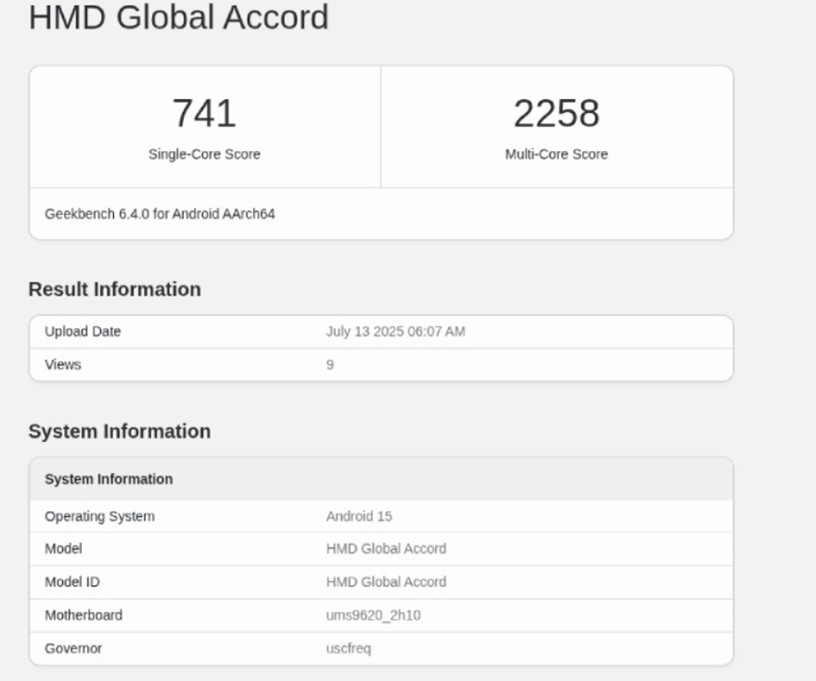816x681 pixels.
Task: Click the 2258 multi-core score number
Action: 556,113
